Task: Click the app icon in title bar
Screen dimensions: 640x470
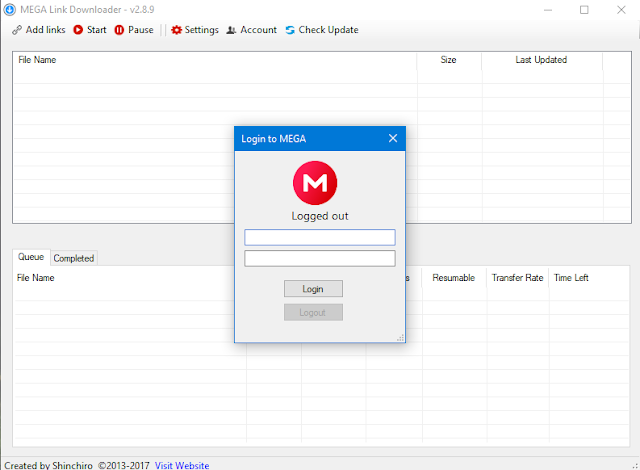Action: [9, 9]
